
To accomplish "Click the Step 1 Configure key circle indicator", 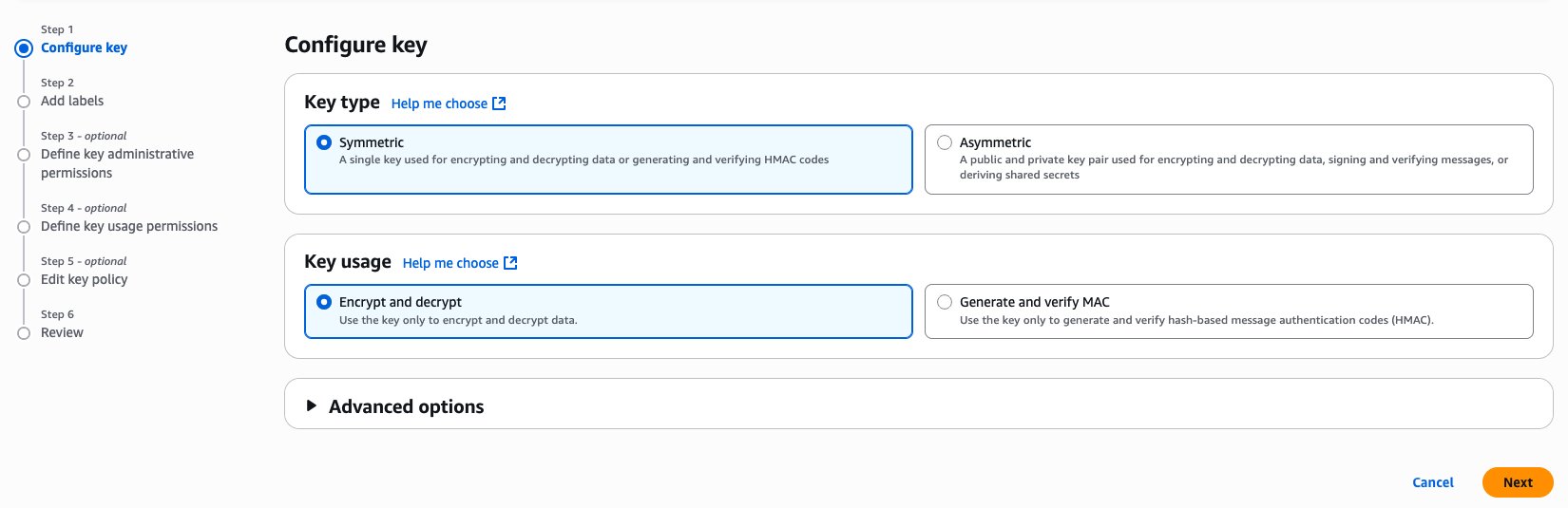I will coord(24,48).
